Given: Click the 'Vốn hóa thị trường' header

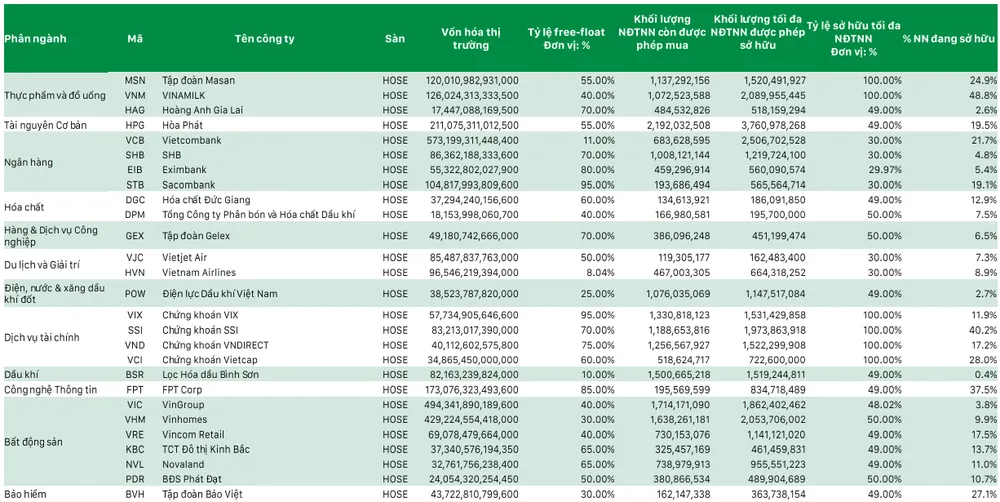Looking at the screenshot, I should (x=472, y=39).
